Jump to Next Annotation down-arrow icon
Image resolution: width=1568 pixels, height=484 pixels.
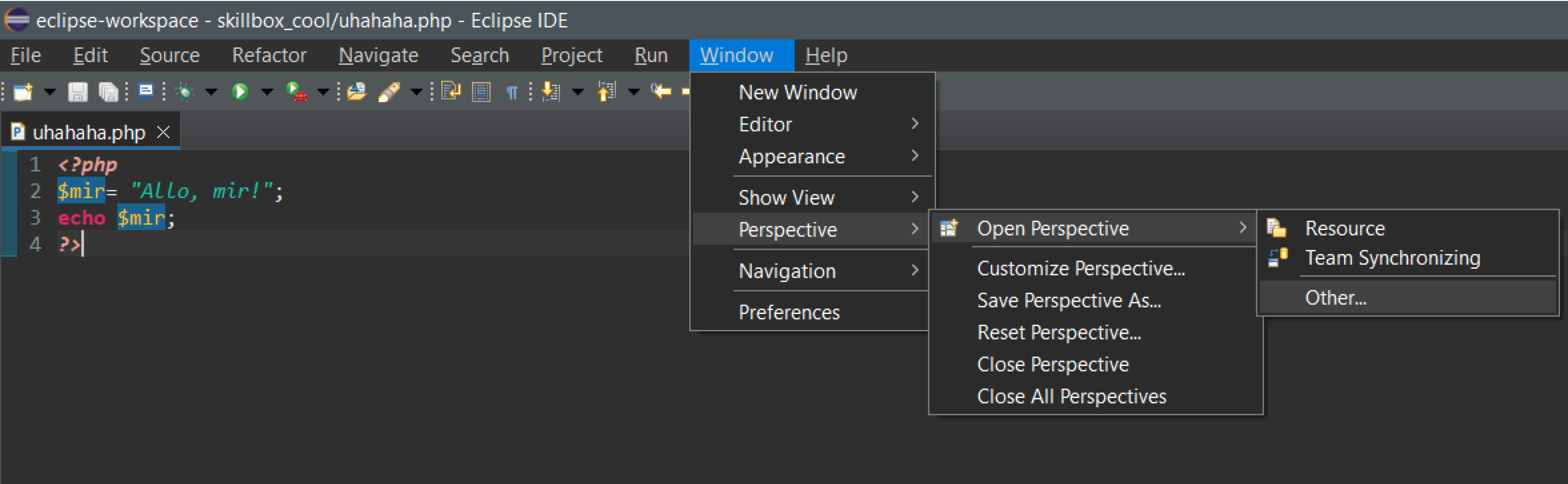(x=551, y=92)
